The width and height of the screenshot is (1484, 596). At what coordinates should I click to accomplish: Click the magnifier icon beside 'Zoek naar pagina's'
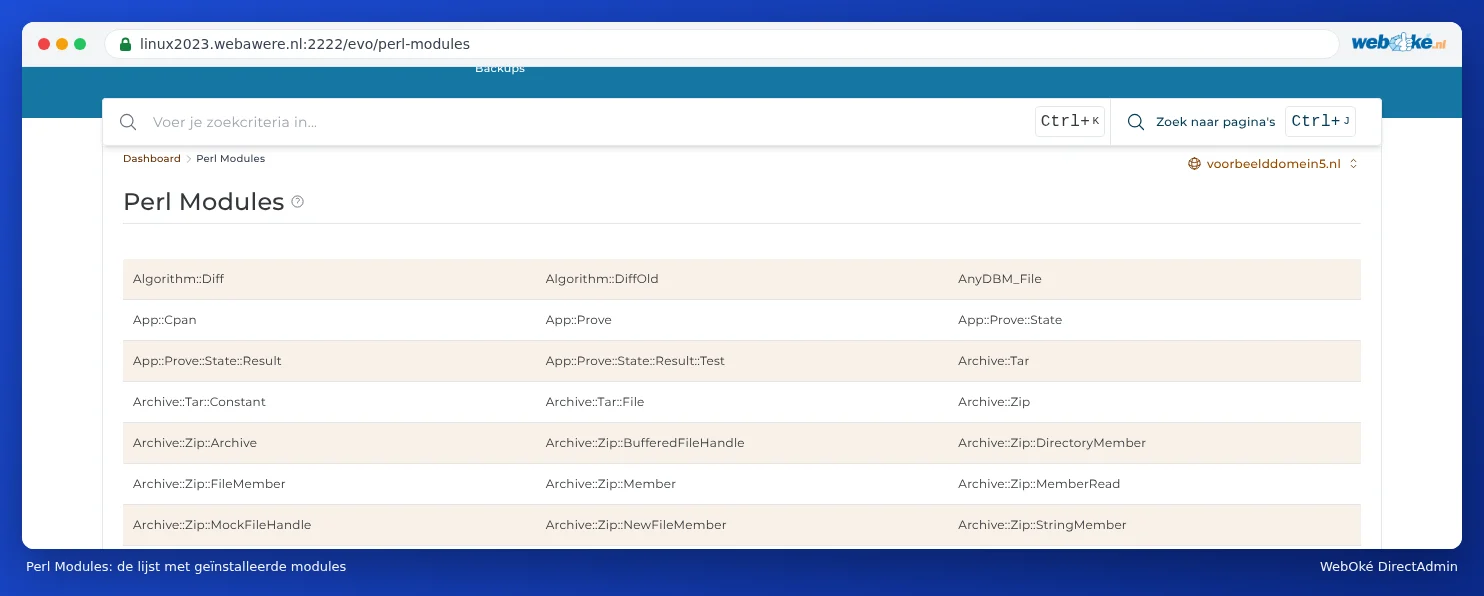pos(1135,122)
